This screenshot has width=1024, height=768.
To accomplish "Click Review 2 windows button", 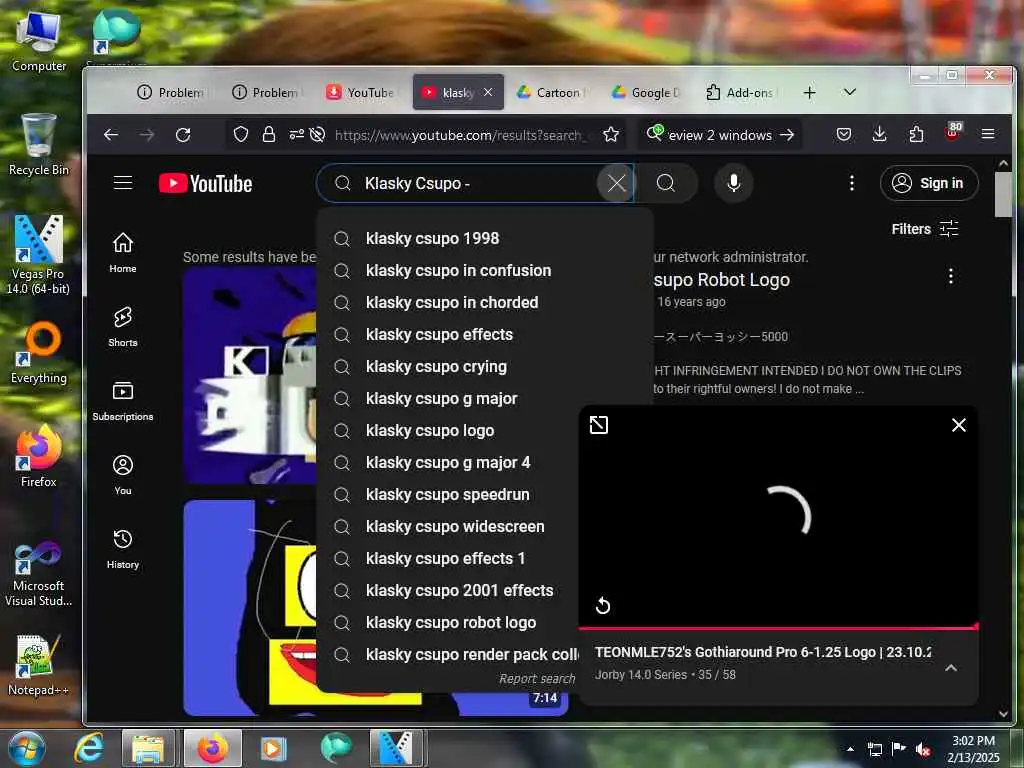I will click(x=720, y=135).
